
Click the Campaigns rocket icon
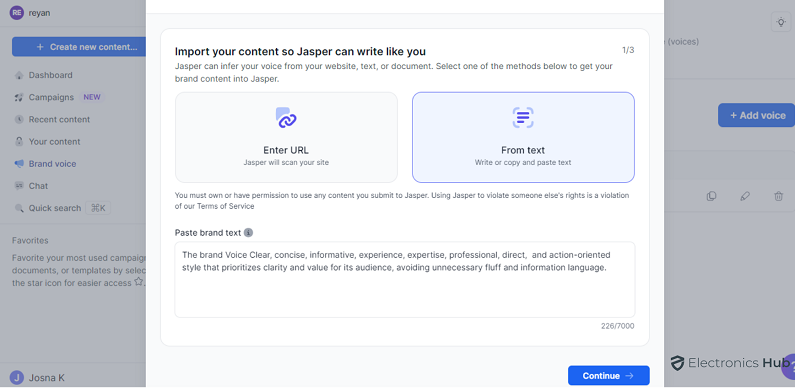tap(19, 97)
